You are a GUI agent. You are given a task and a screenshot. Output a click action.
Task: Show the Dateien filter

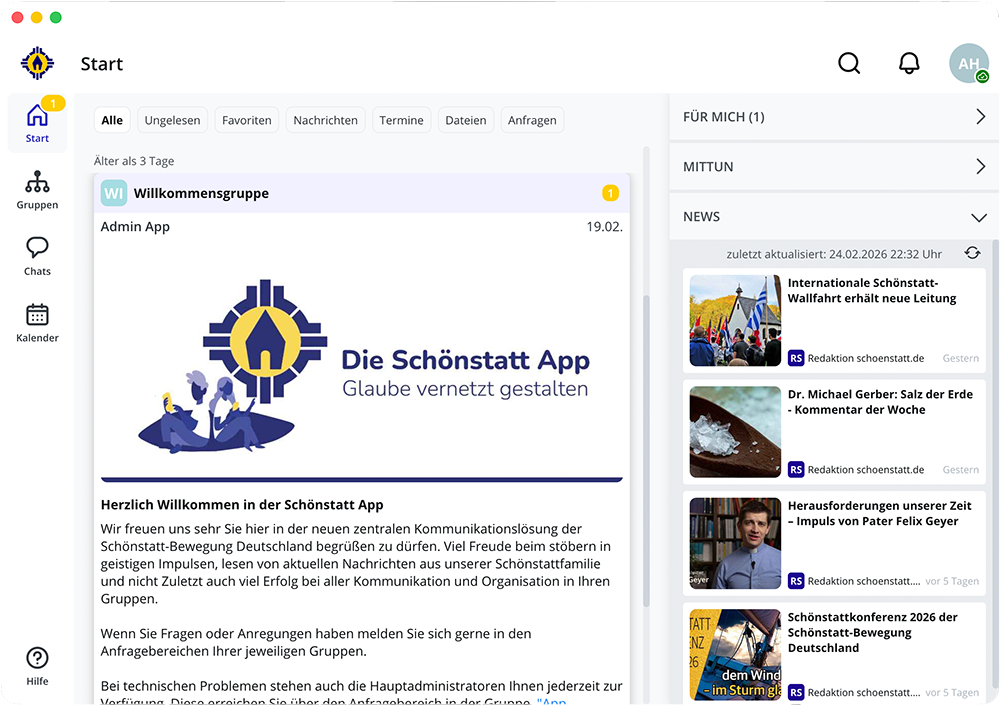click(x=465, y=120)
